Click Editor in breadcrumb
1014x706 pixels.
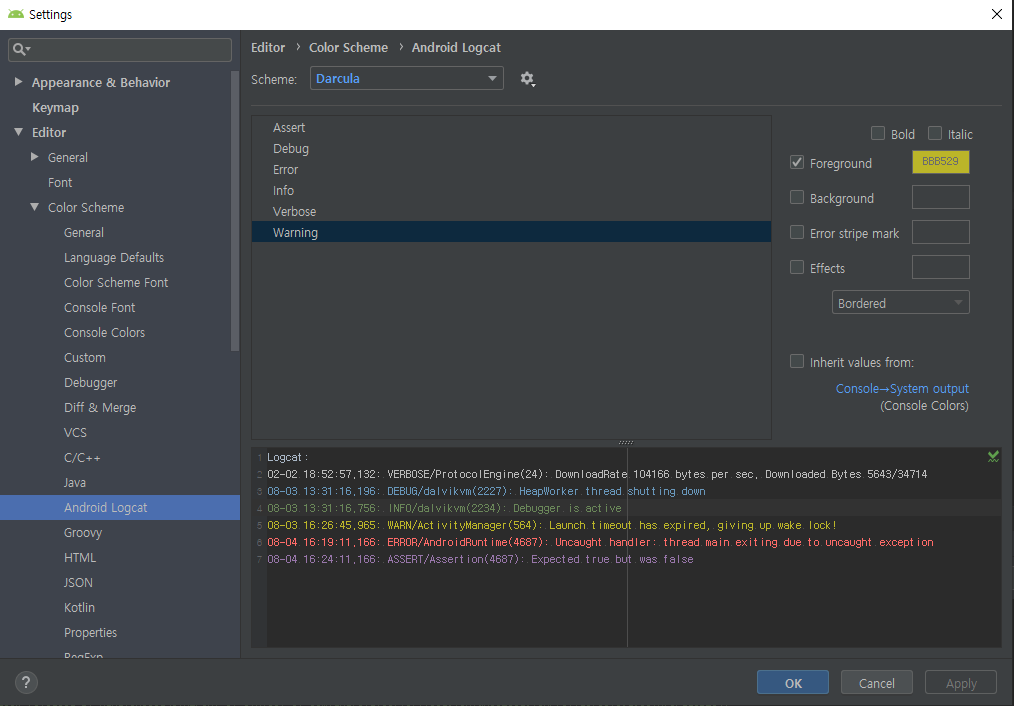[268, 47]
